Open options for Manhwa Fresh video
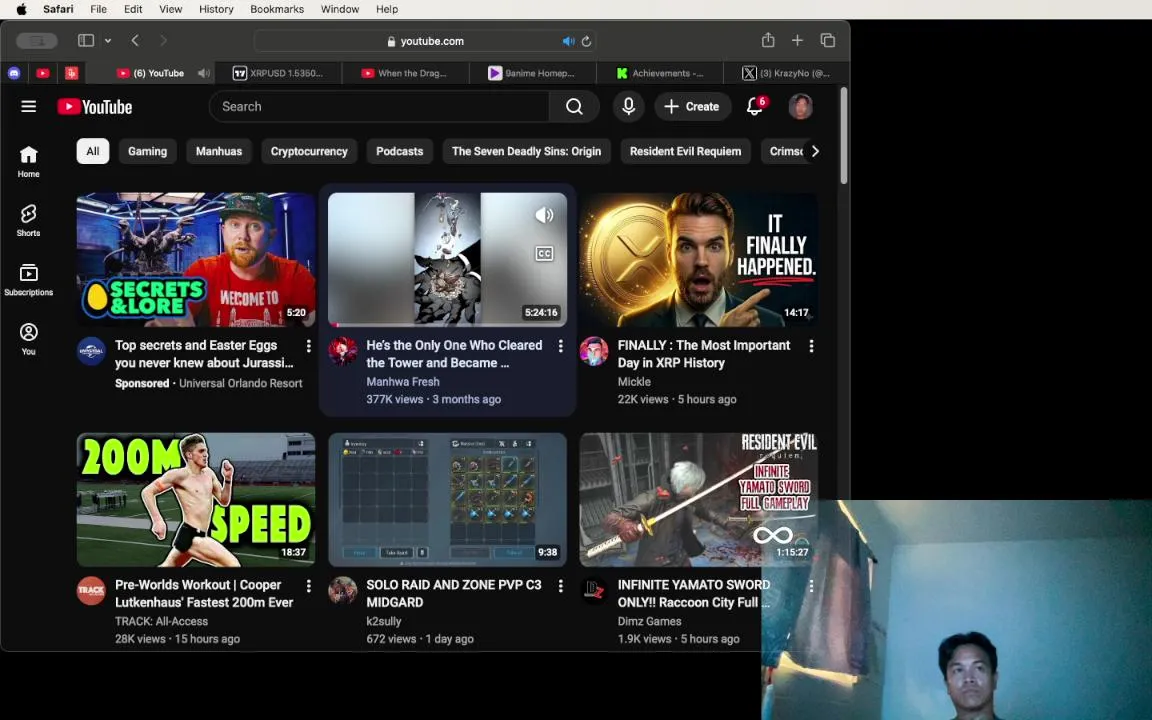This screenshot has height=720, width=1152. pos(561,346)
